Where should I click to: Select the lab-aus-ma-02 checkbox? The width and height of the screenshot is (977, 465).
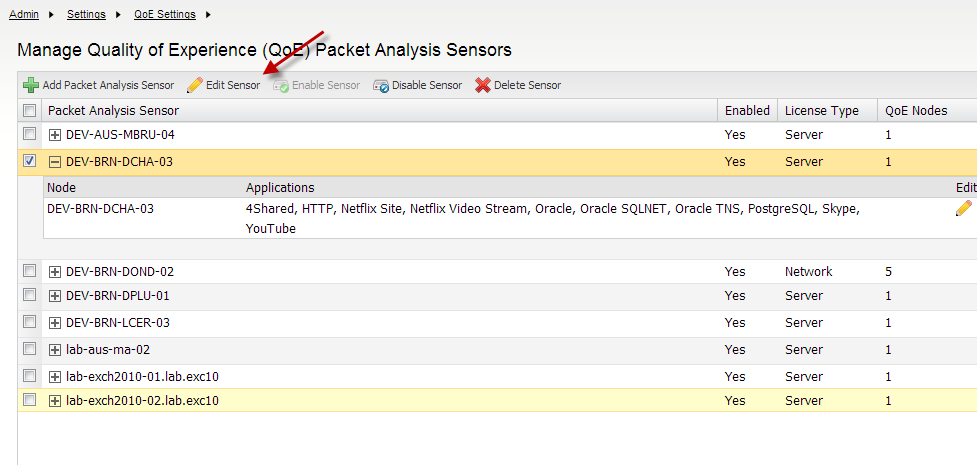click(x=30, y=349)
